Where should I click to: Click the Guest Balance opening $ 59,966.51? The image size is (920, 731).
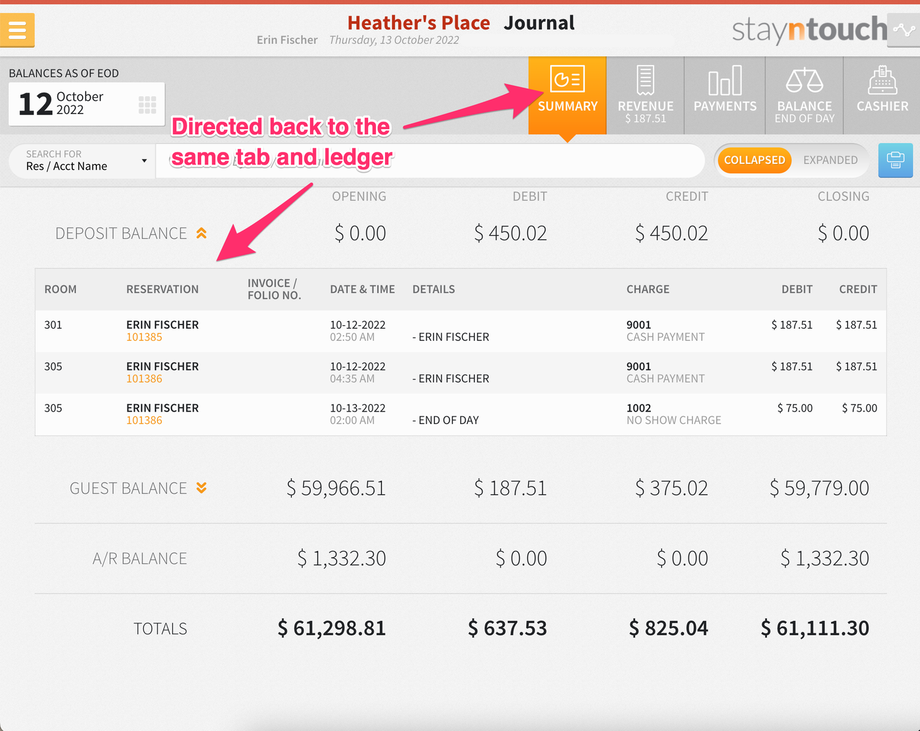click(x=336, y=488)
